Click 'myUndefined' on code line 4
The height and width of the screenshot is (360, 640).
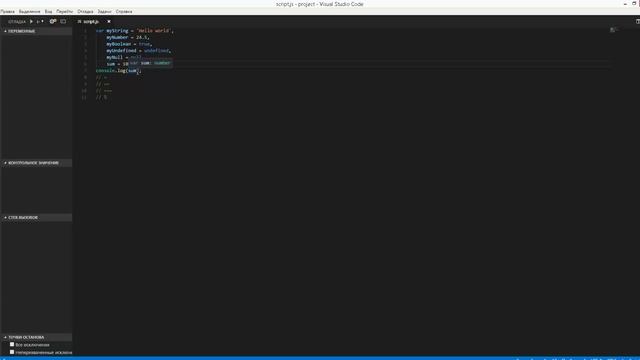pyautogui.click(x=121, y=51)
